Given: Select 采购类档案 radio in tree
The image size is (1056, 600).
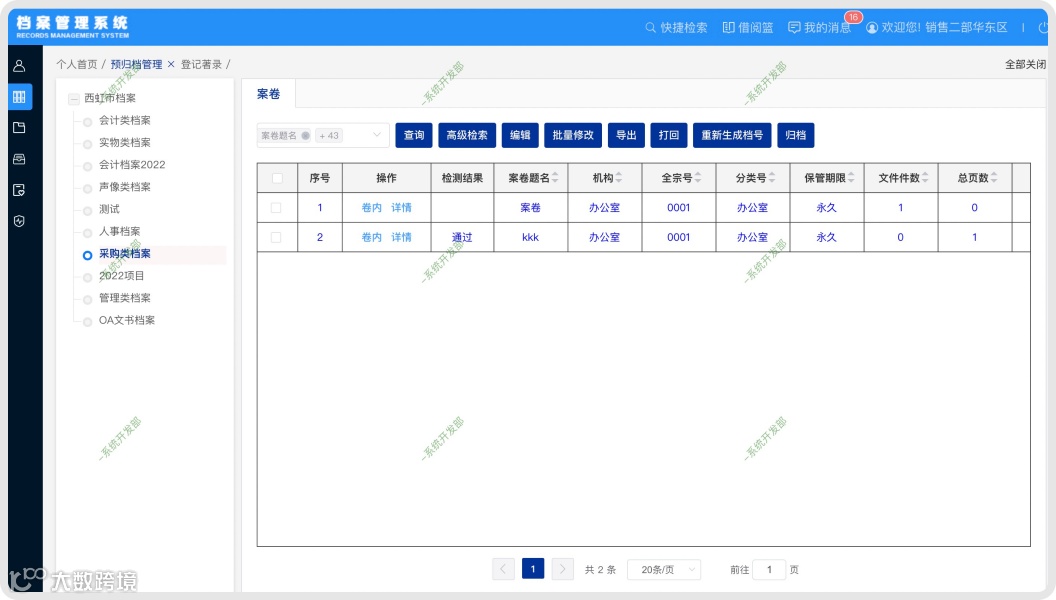Looking at the screenshot, I should (88, 255).
